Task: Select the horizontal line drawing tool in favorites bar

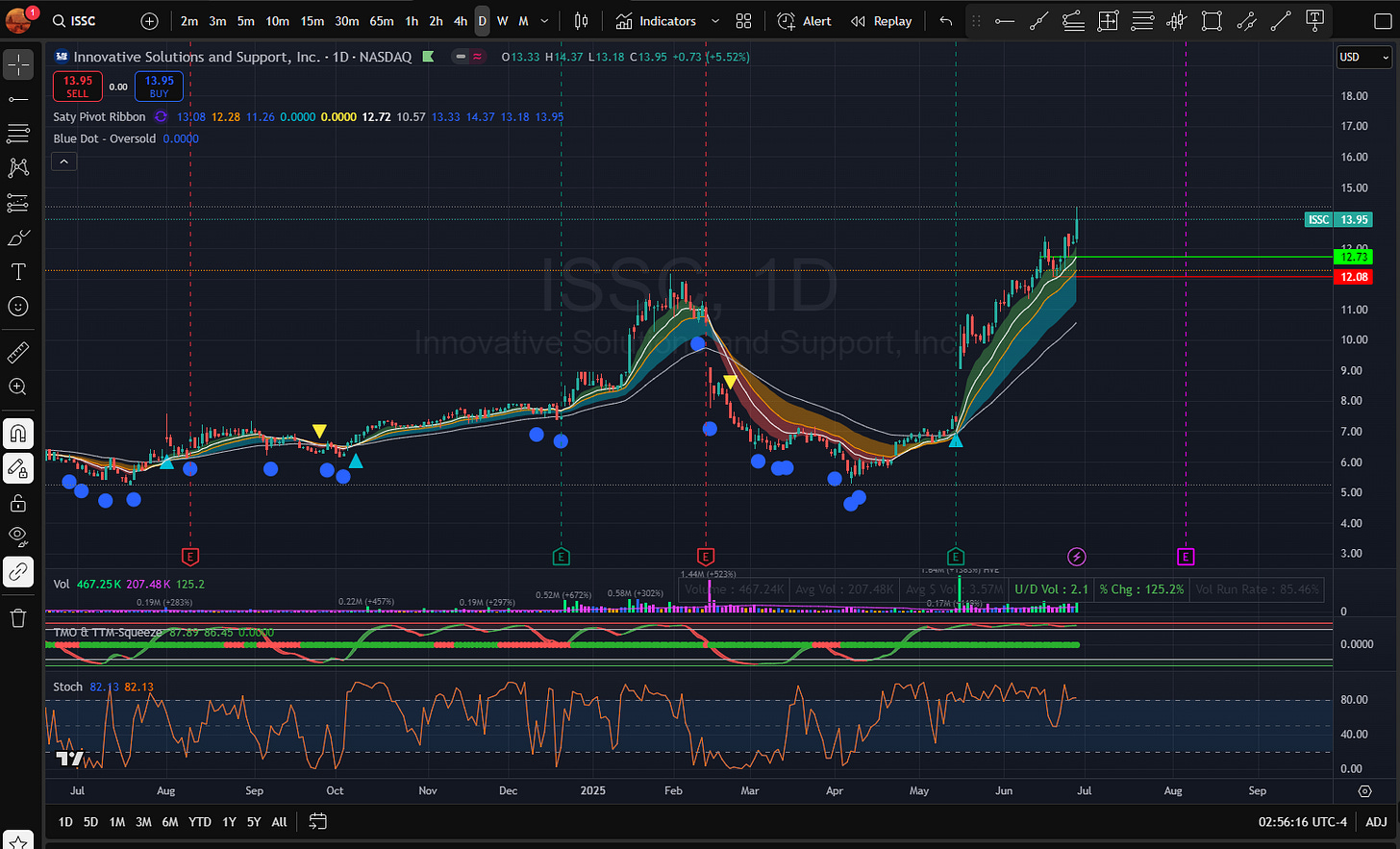Action: click(1005, 21)
